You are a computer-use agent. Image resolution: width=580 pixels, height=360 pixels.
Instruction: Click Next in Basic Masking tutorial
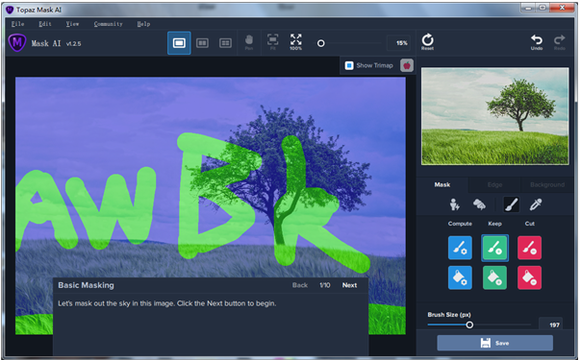(349, 285)
